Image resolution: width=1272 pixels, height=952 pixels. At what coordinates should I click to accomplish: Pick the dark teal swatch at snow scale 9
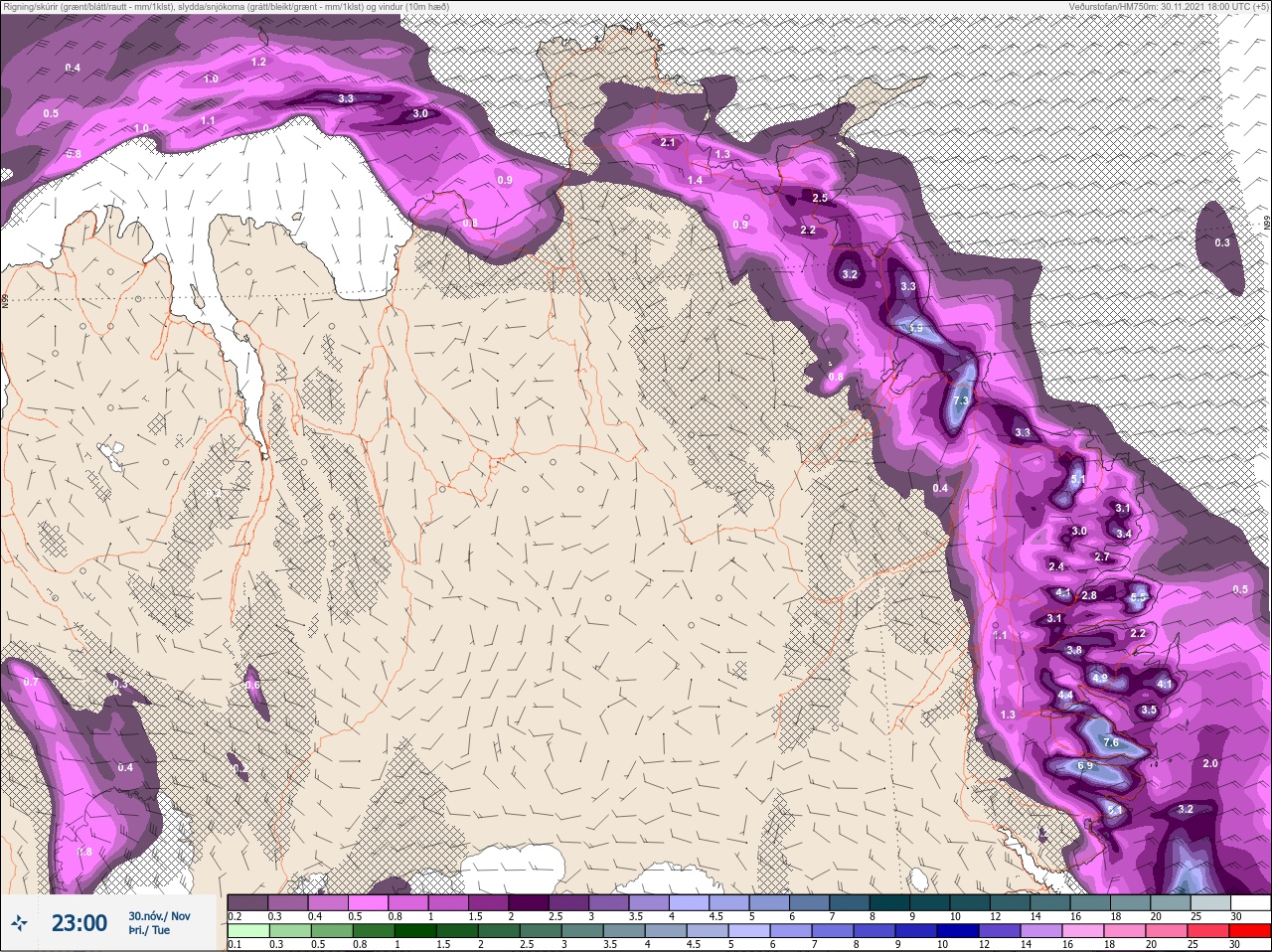click(889, 903)
